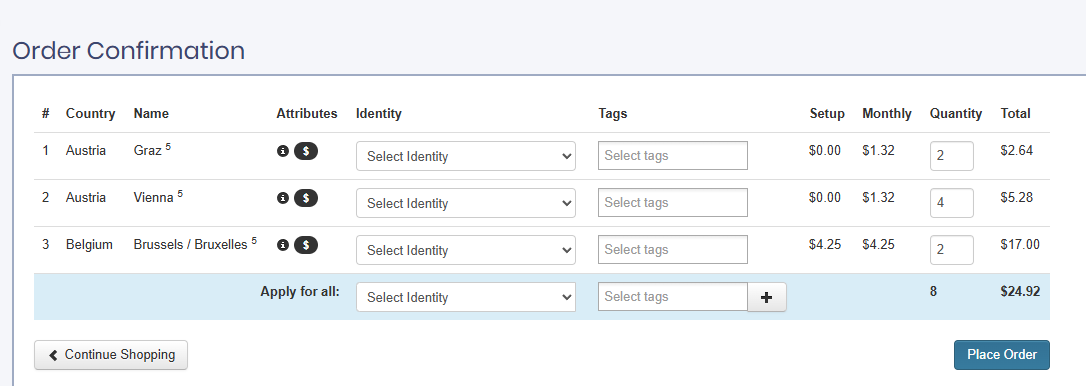
Task: Click the Belgium country cell
Action: click(89, 245)
